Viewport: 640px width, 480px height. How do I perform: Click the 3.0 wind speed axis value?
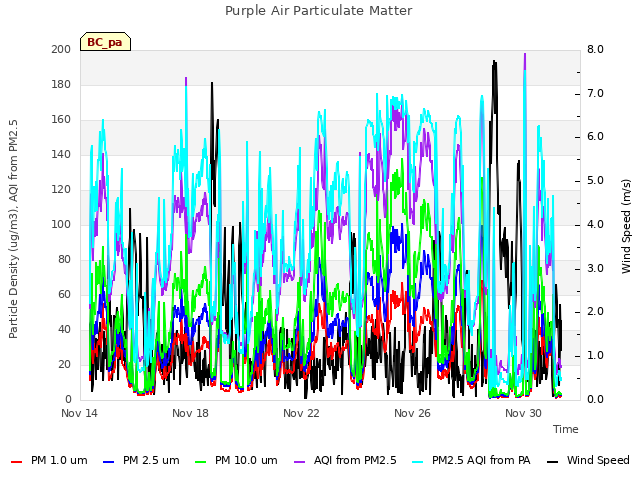596,269
